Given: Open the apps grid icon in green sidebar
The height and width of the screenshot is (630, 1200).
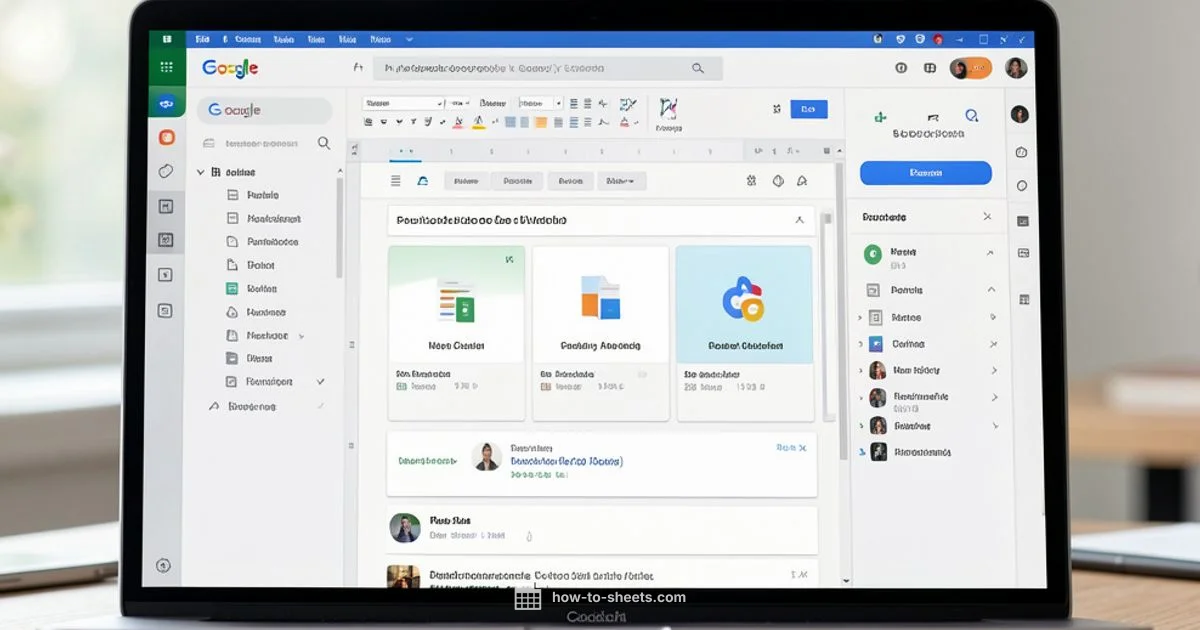Looking at the screenshot, I should [166, 67].
